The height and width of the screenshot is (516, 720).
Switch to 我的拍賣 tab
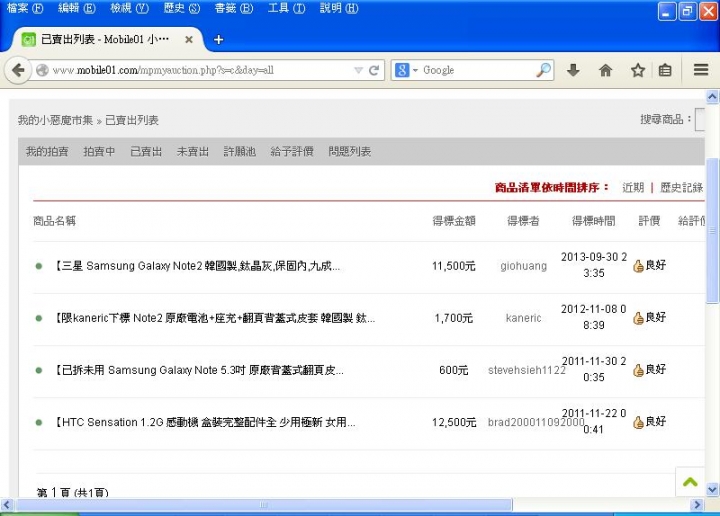pyautogui.click(x=47, y=151)
